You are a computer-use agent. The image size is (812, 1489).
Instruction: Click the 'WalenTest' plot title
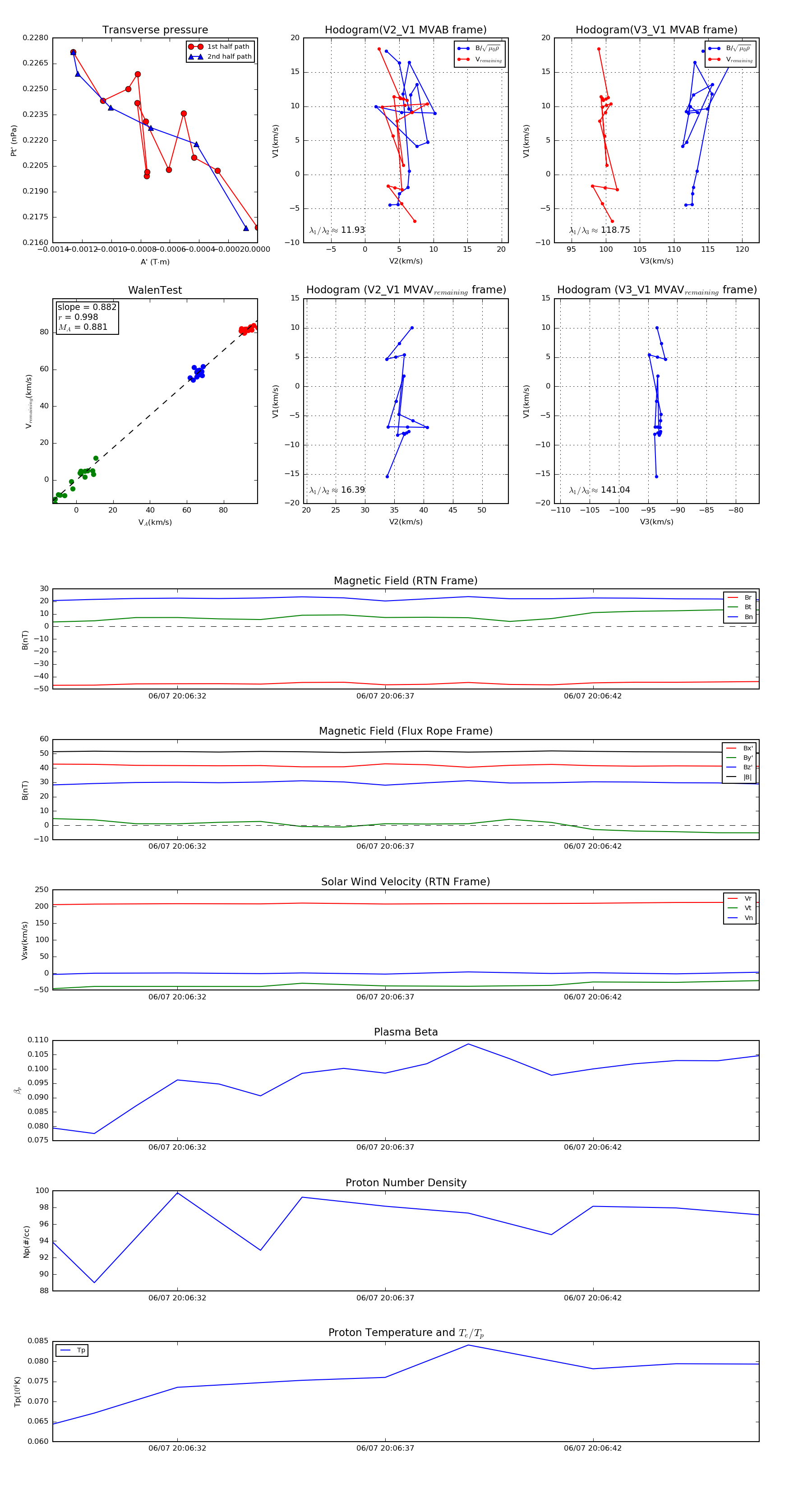pos(155,290)
